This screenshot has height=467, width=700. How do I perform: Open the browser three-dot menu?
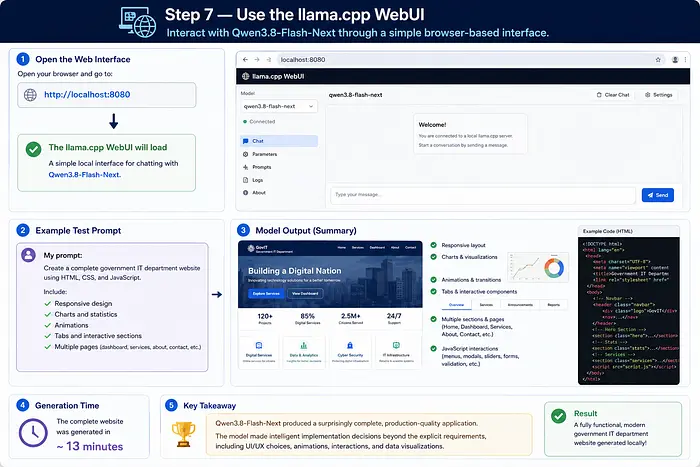click(685, 59)
